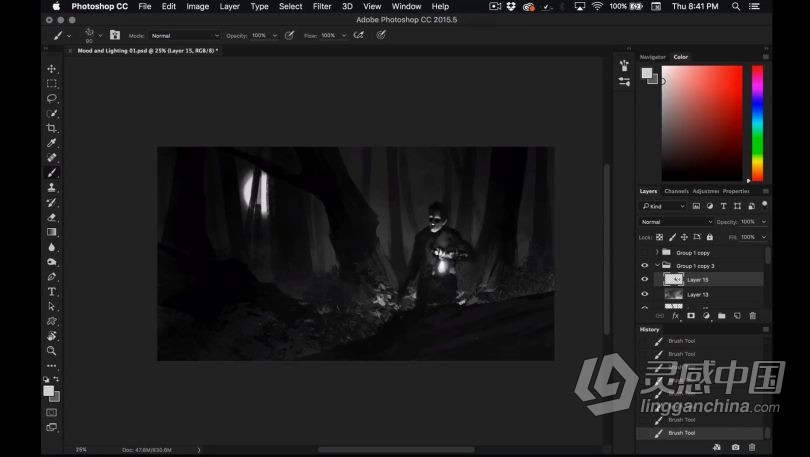Select the Blur tool
The height and width of the screenshot is (457, 810).
(x=52, y=247)
